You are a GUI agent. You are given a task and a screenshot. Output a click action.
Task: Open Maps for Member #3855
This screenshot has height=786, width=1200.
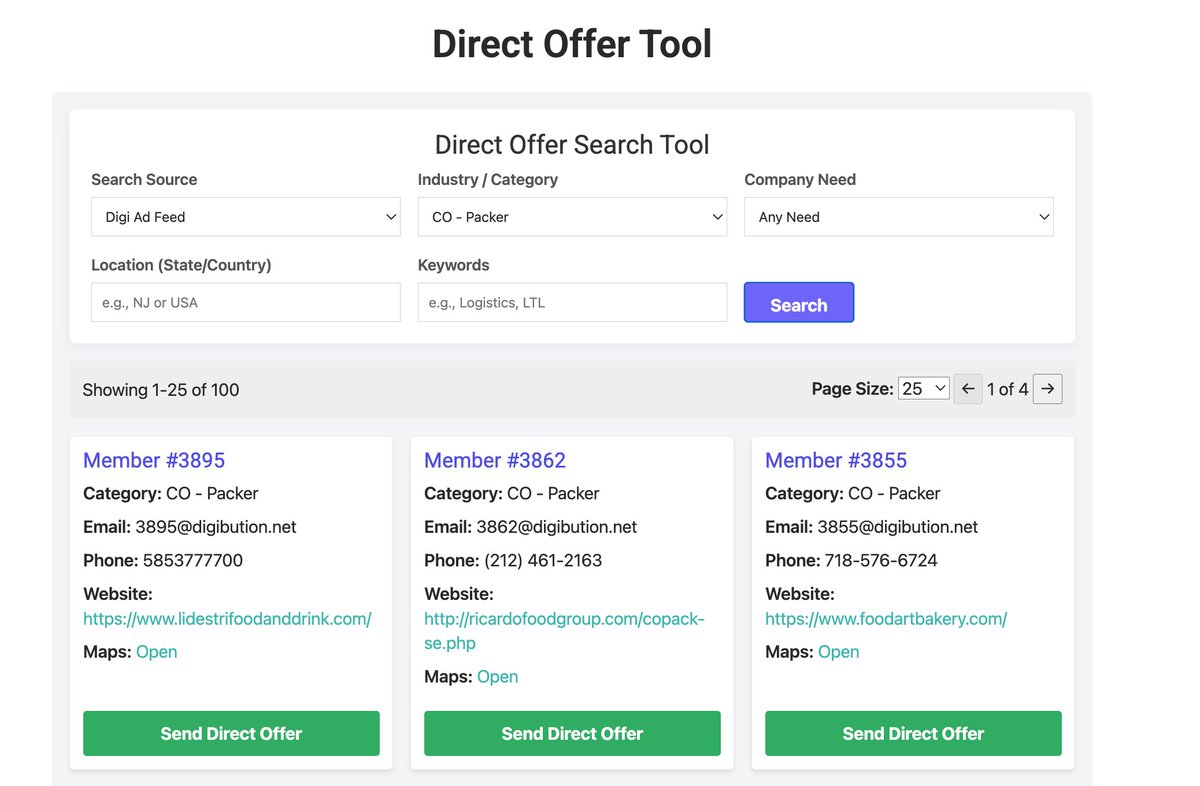pos(839,652)
